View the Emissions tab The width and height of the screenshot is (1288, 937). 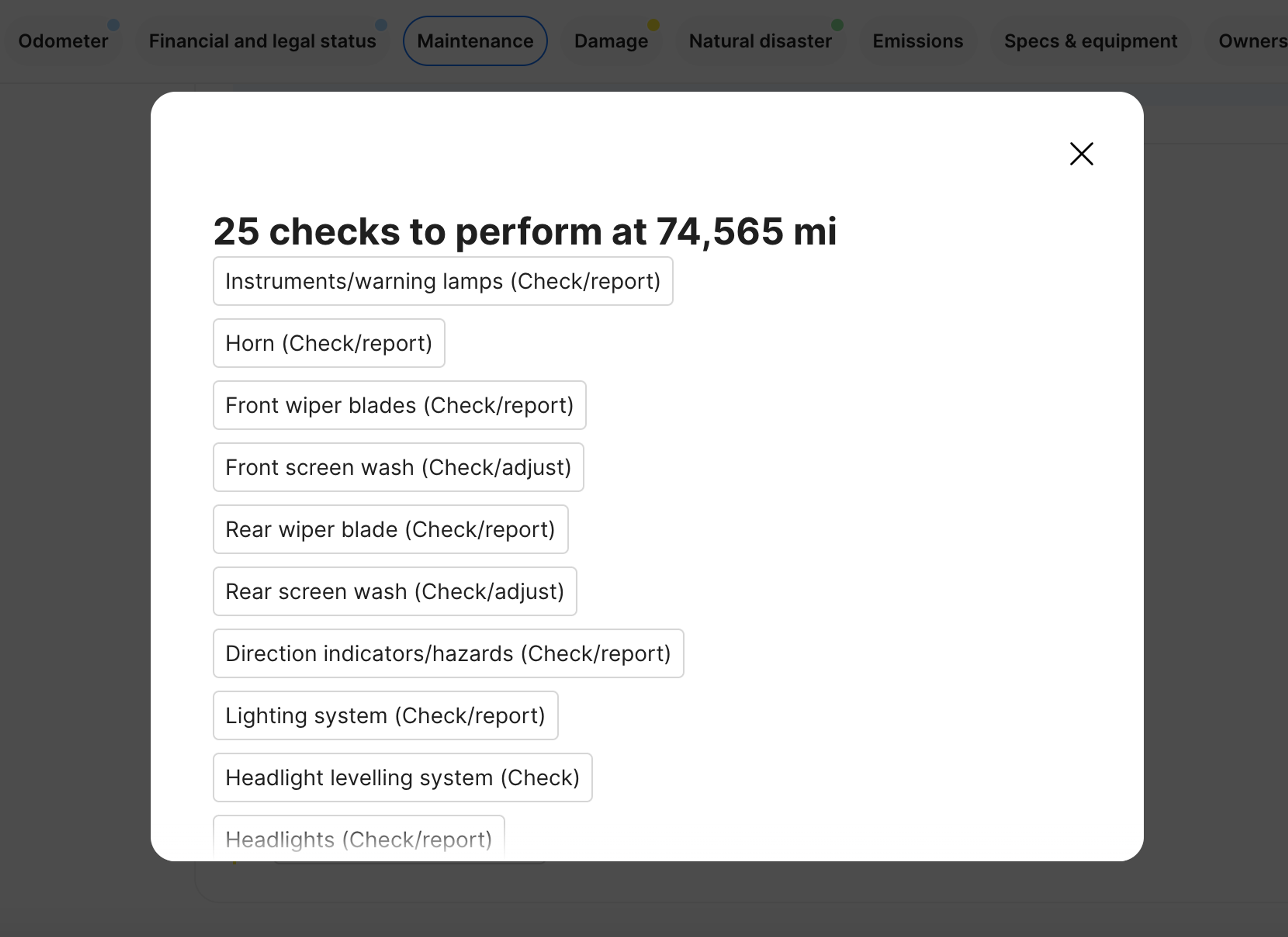pos(917,41)
